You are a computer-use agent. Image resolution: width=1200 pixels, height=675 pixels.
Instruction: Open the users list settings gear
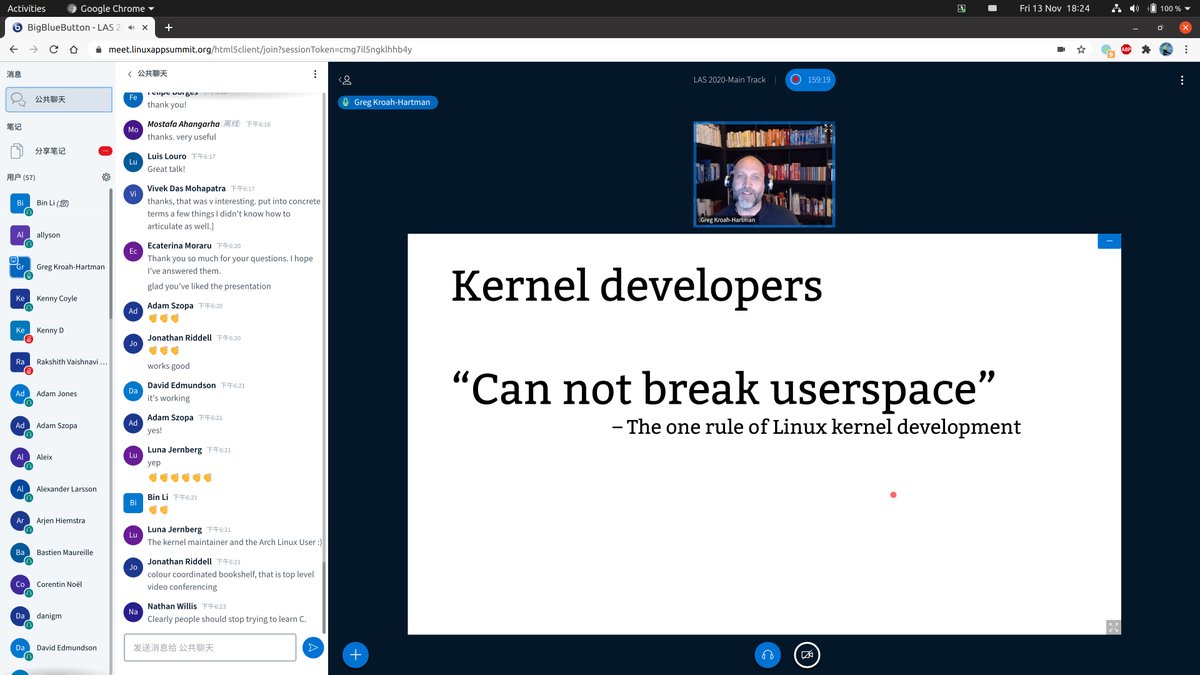point(106,176)
